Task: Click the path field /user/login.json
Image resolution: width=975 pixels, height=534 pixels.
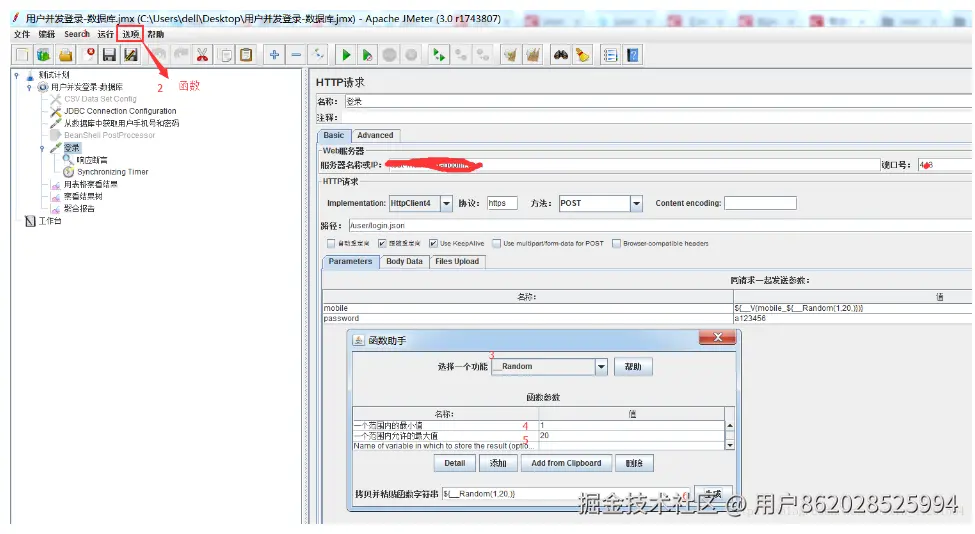Action: [659, 226]
